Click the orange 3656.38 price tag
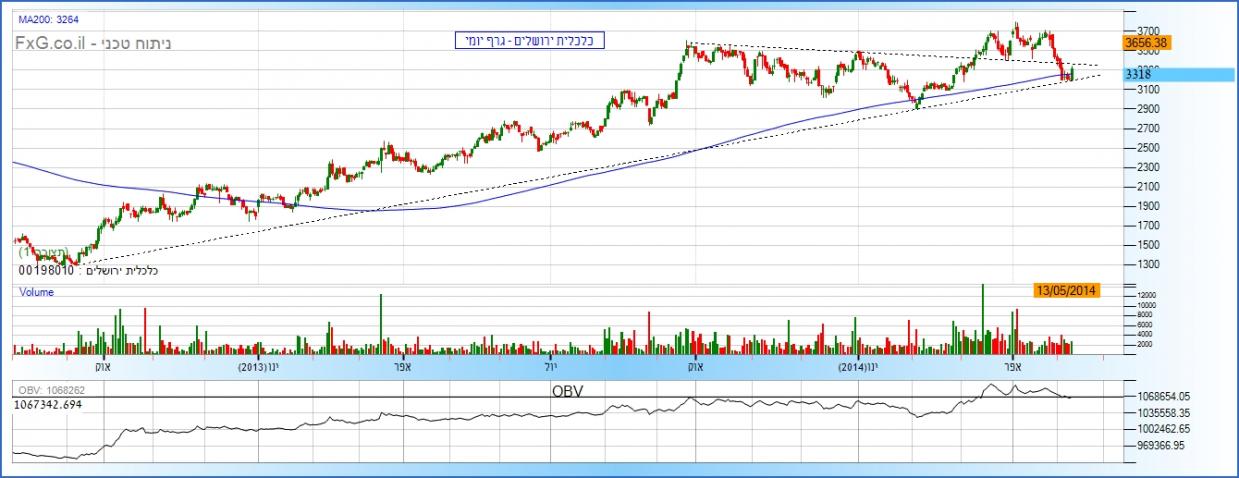This screenshot has width=1239, height=478. point(1146,43)
